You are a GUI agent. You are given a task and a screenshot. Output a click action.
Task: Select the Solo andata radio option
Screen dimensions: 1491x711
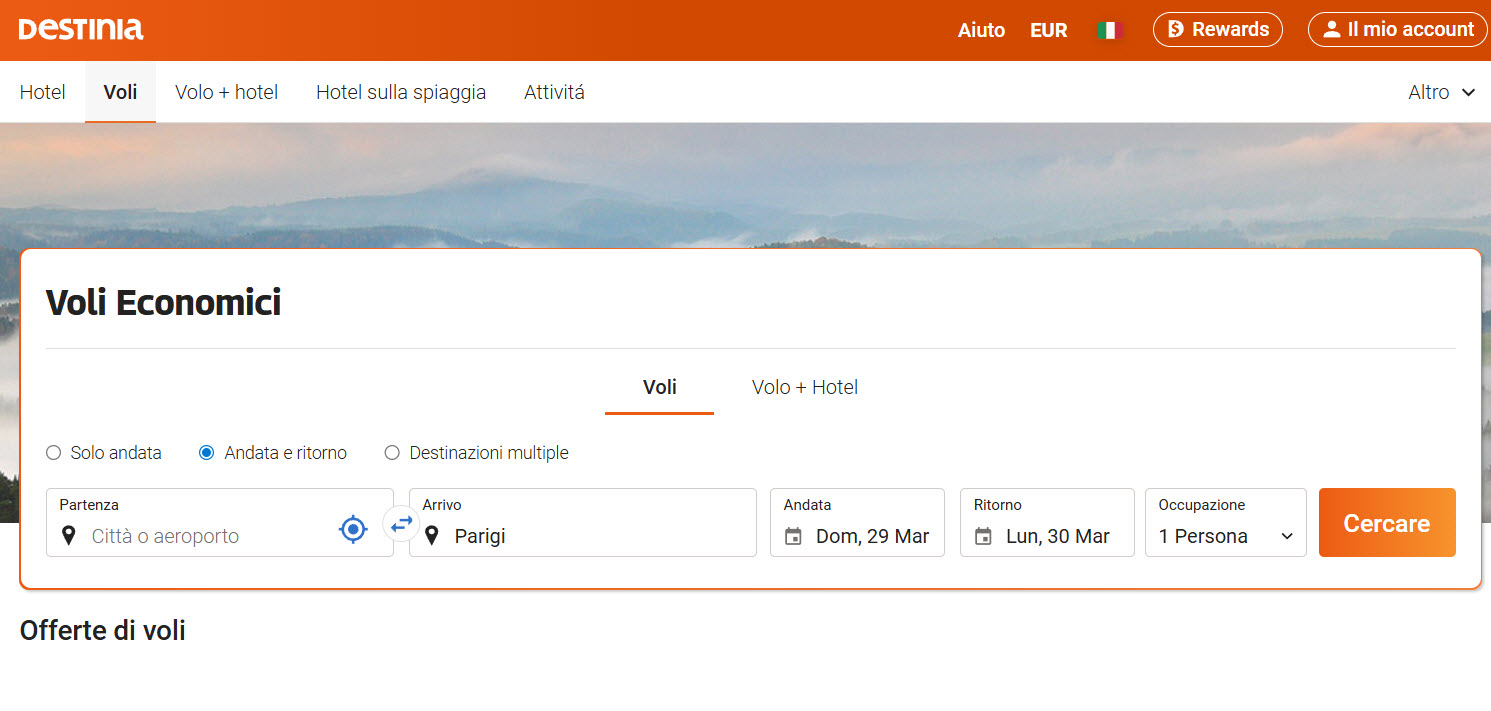coord(54,453)
